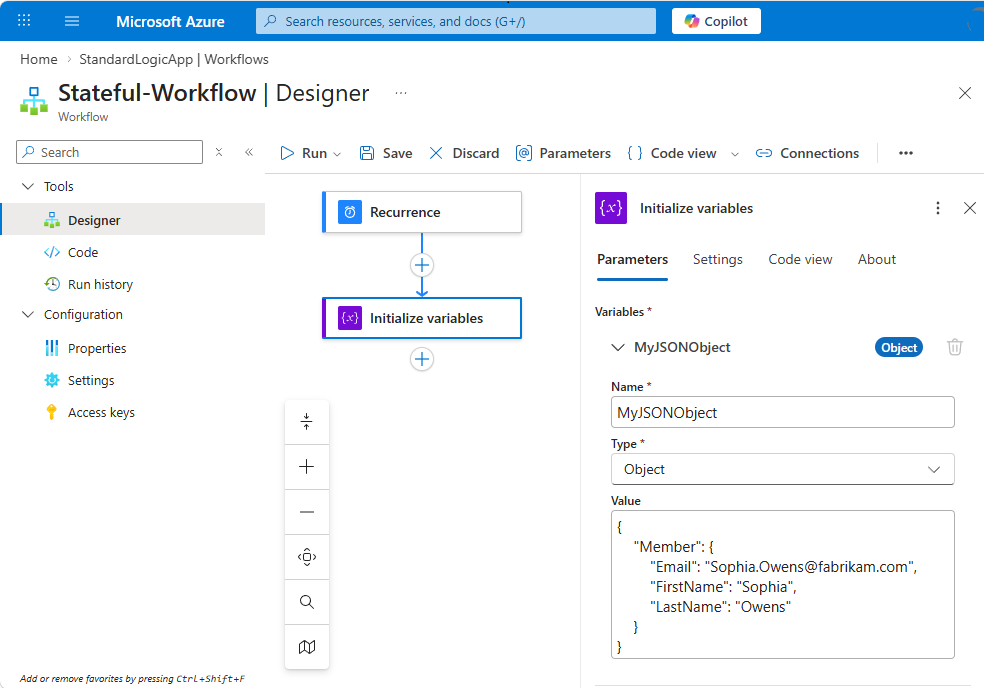Toggle the minimap
The height and width of the screenshot is (688, 984).
click(x=307, y=647)
